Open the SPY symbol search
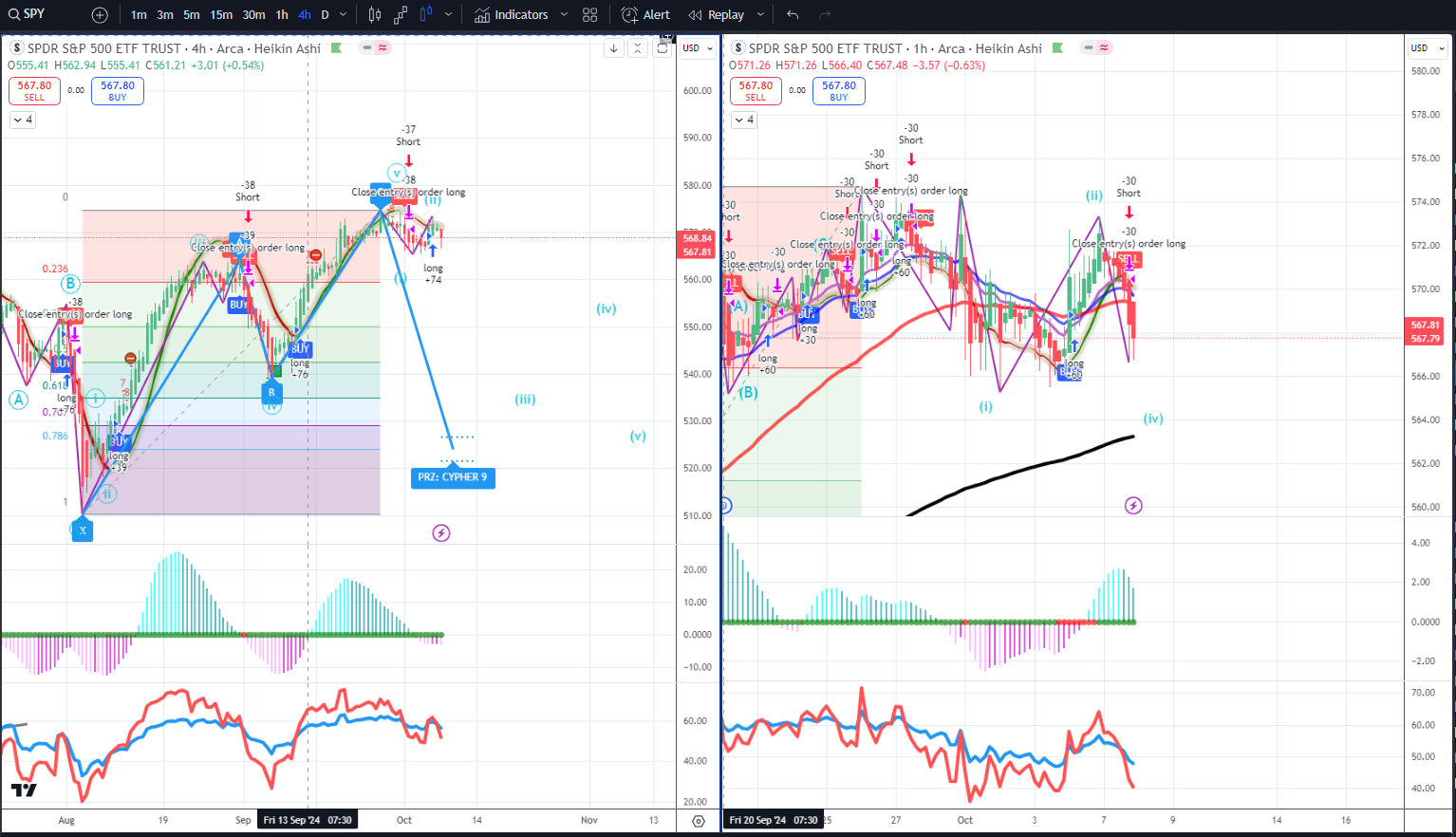Viewport: 1456px width, 837px height. click(28, 14)
